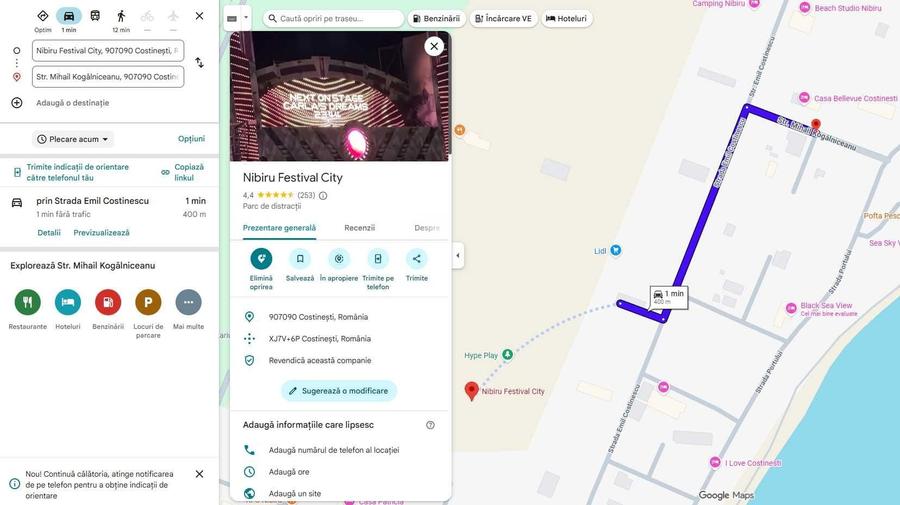Click the Nibiru Festival City red pin
The height and width of the screenshot is (505, 900).
[471, 391]
